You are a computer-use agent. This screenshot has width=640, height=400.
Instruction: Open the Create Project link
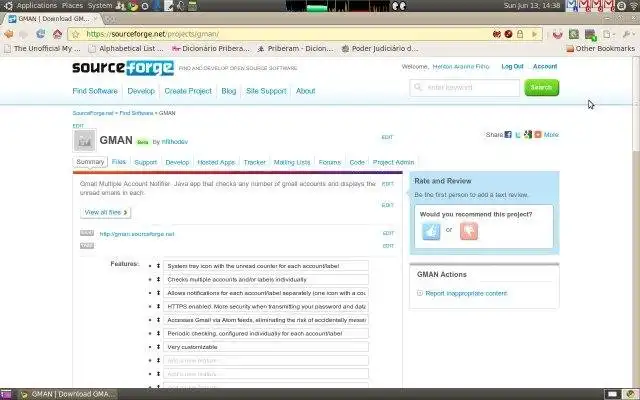pyautogui.click(x=188, y=91)
